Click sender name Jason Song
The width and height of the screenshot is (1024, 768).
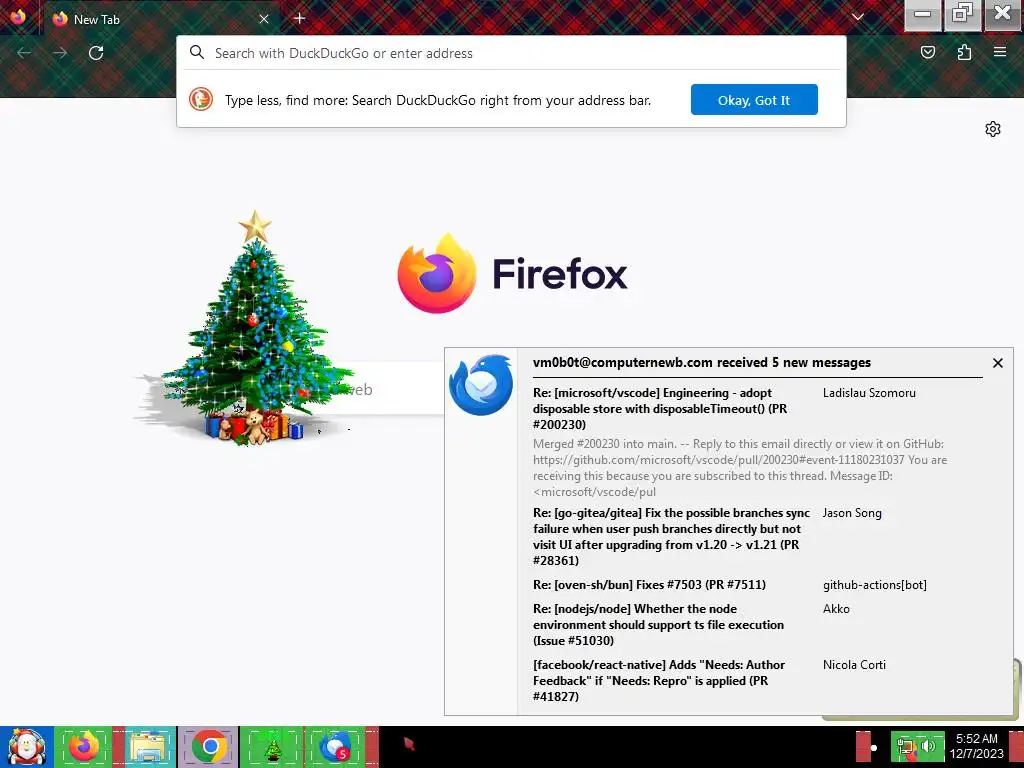pyautogui.click(x=852, y=513)
